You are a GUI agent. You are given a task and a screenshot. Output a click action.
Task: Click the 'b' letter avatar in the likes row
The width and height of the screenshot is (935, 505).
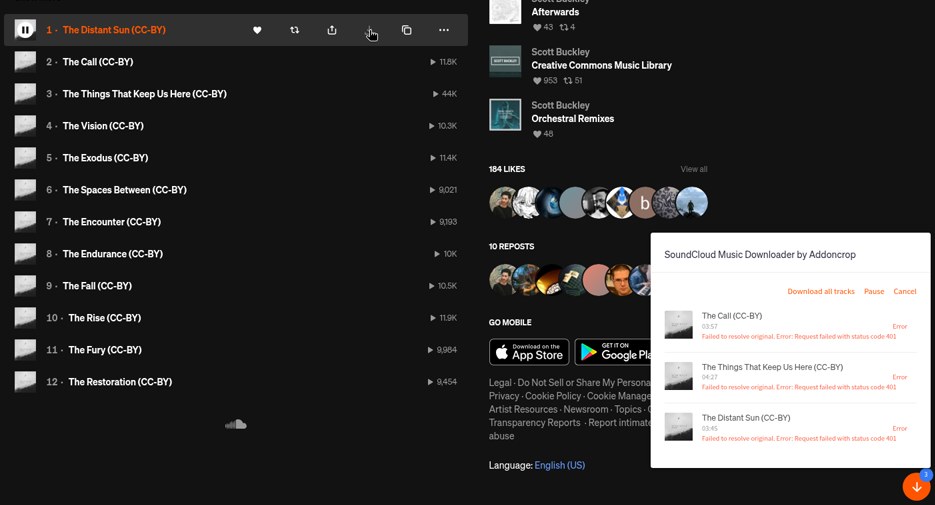644,203
